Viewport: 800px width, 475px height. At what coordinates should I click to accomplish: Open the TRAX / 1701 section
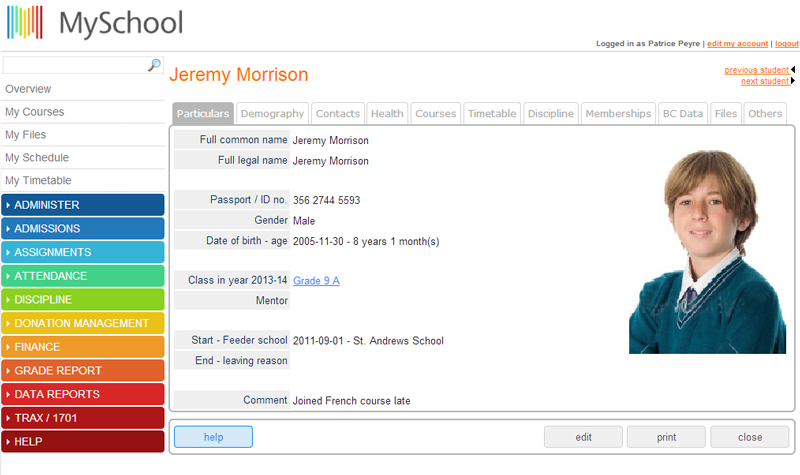(x=83, y=418)
